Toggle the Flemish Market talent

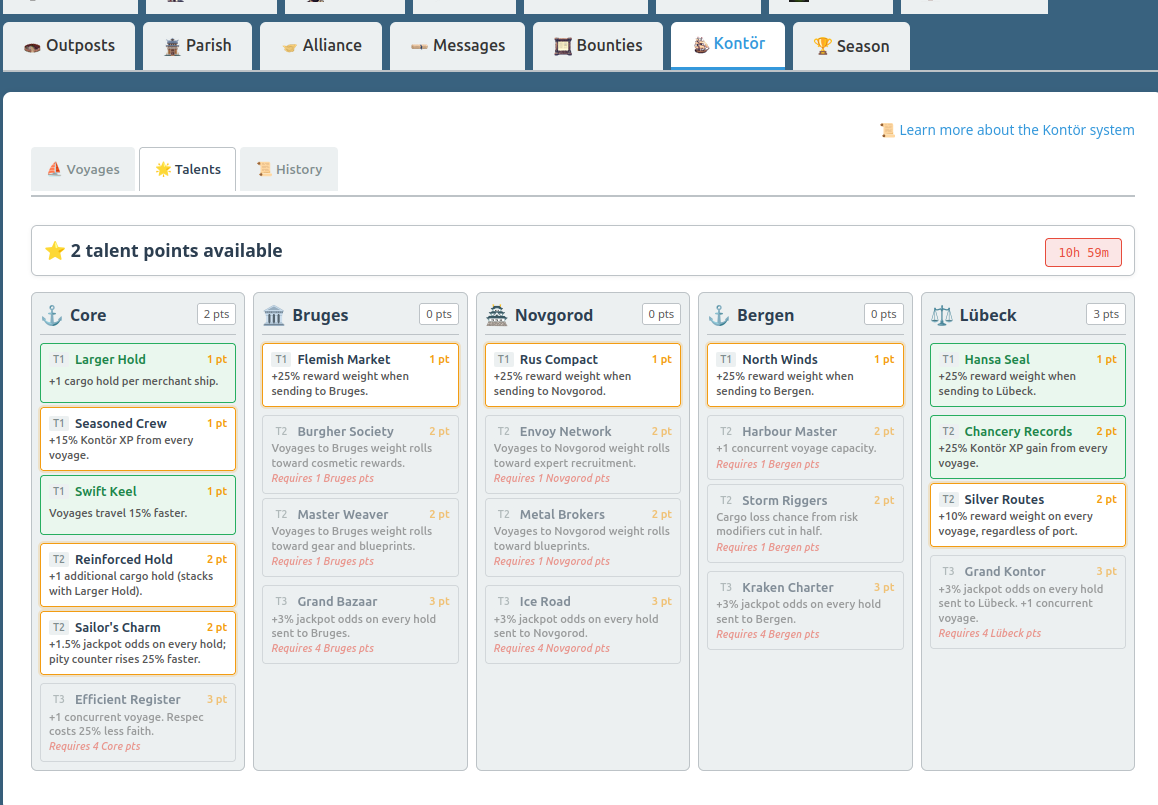pos(360,374)
